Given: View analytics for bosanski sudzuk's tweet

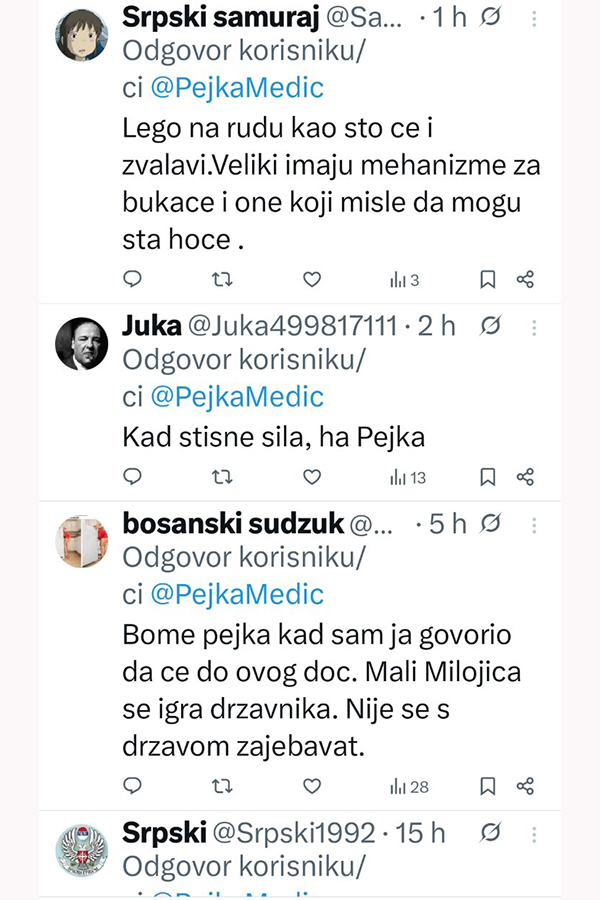Looking at the screenshot, I should point(408,787).
